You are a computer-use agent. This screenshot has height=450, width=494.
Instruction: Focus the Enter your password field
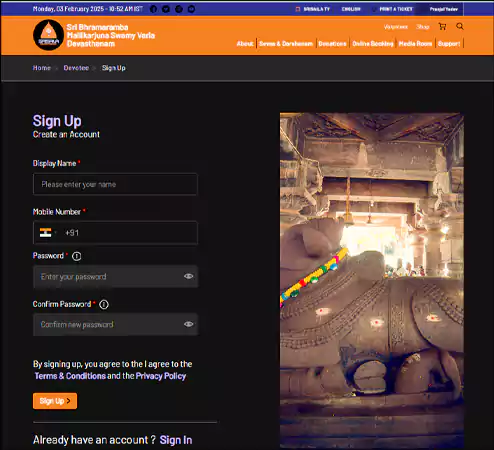tap(115, 276)
